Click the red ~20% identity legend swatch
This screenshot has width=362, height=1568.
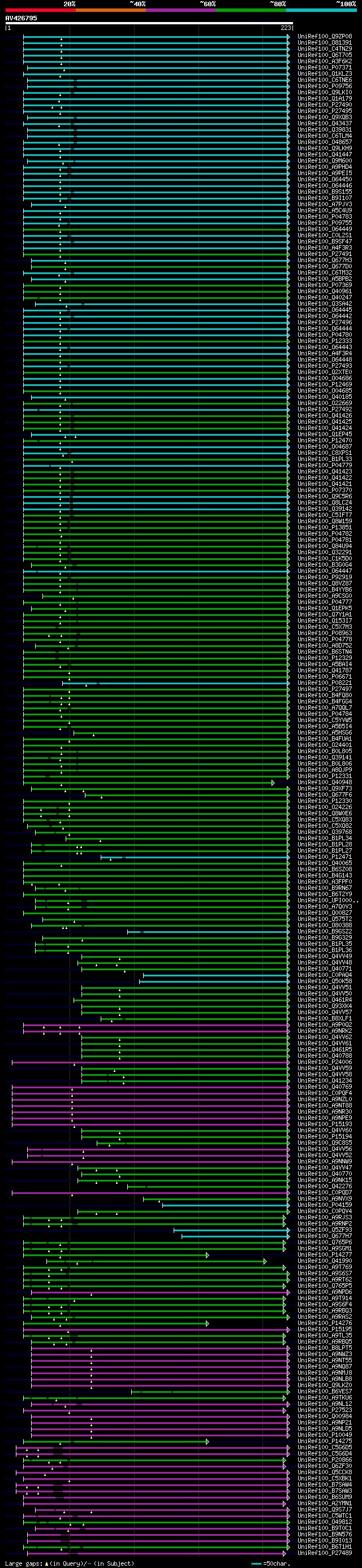[41, 10]
